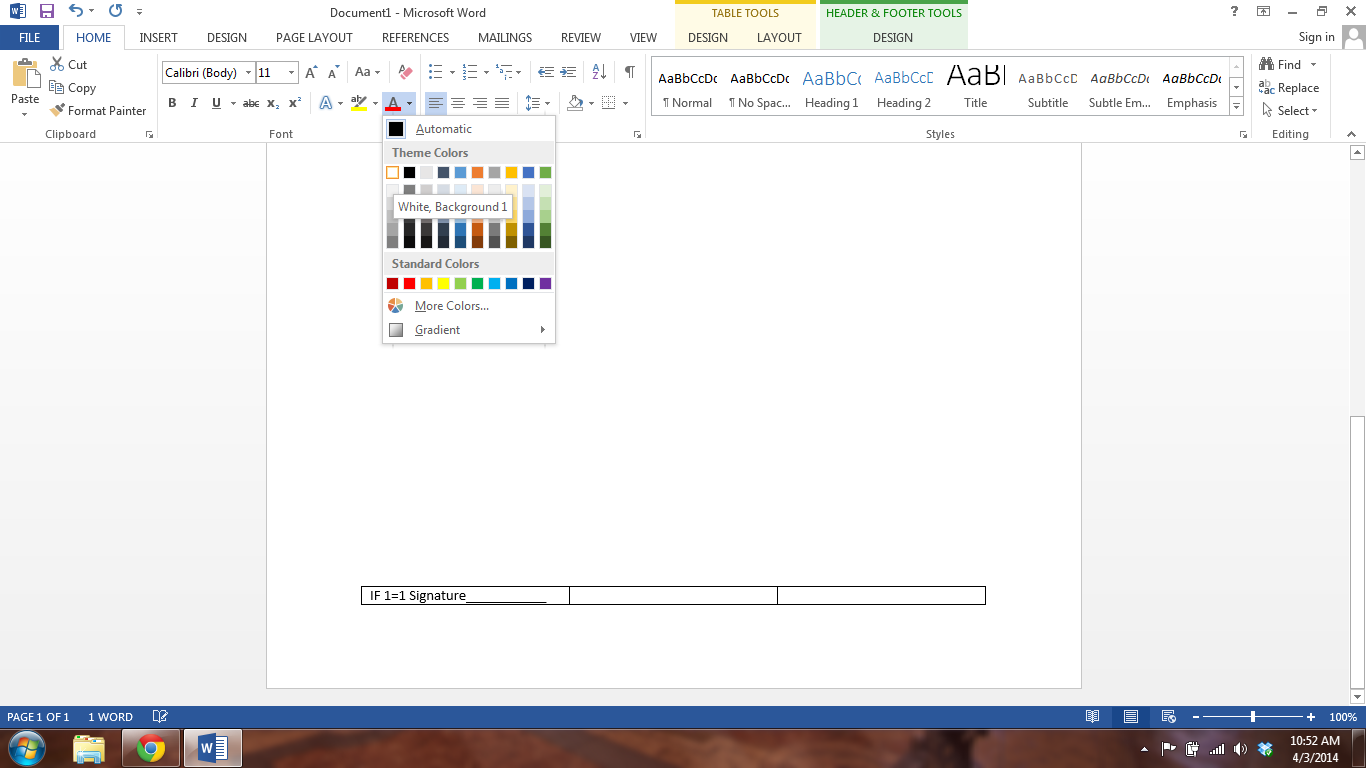This screenshot has height=768, width=1366.
Task: Pick standard Purple color swatch
Action: pos(545,283)
